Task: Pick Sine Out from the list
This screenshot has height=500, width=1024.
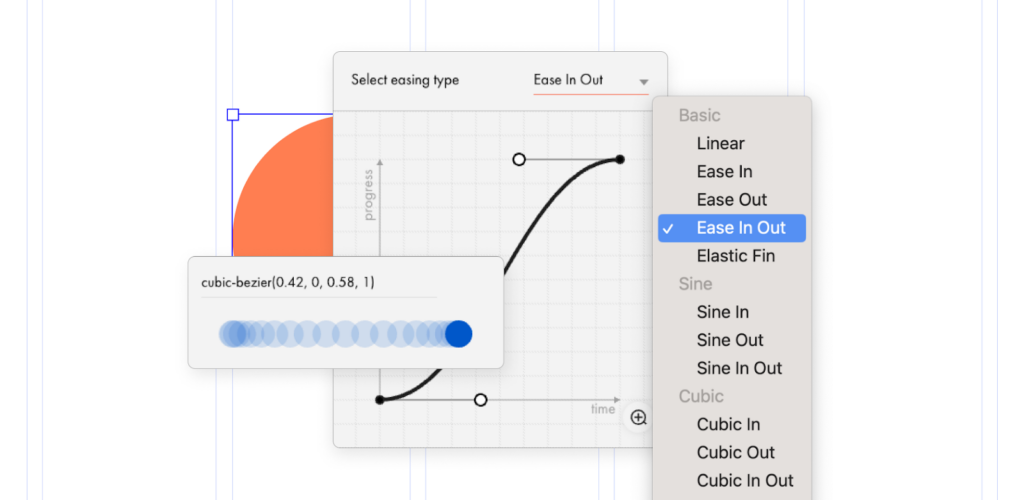Action: tap(729, 340)
